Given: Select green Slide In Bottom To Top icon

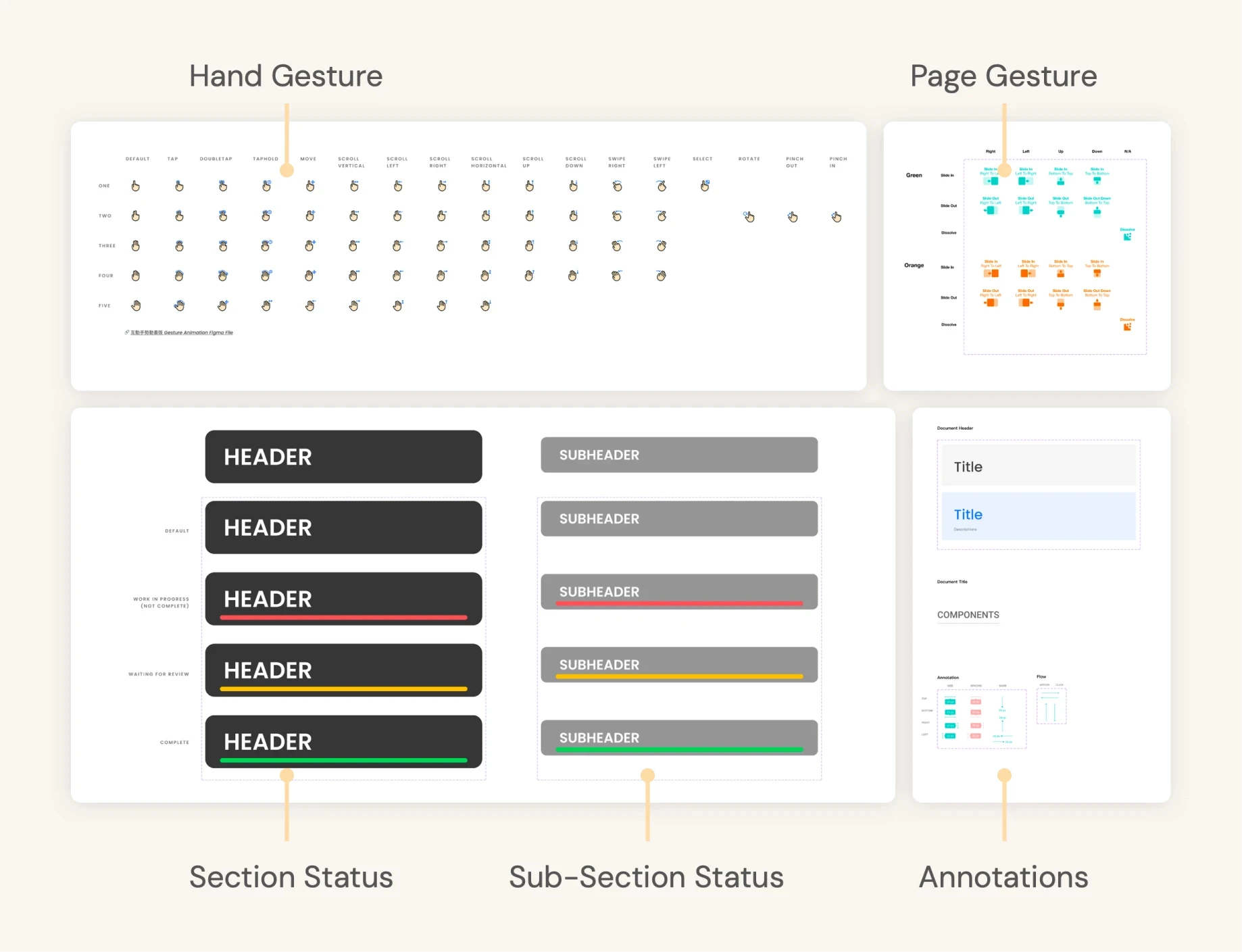Looking at the screenshot, I should 1061,181.
